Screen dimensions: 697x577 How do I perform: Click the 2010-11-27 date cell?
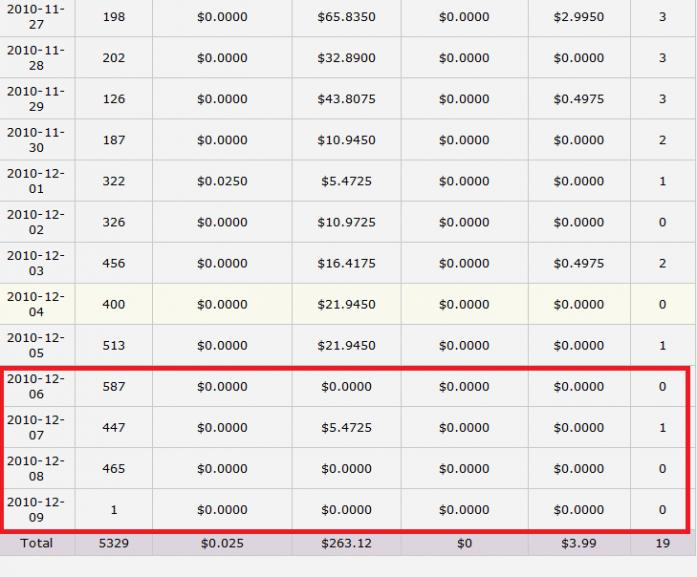[36, 16]
